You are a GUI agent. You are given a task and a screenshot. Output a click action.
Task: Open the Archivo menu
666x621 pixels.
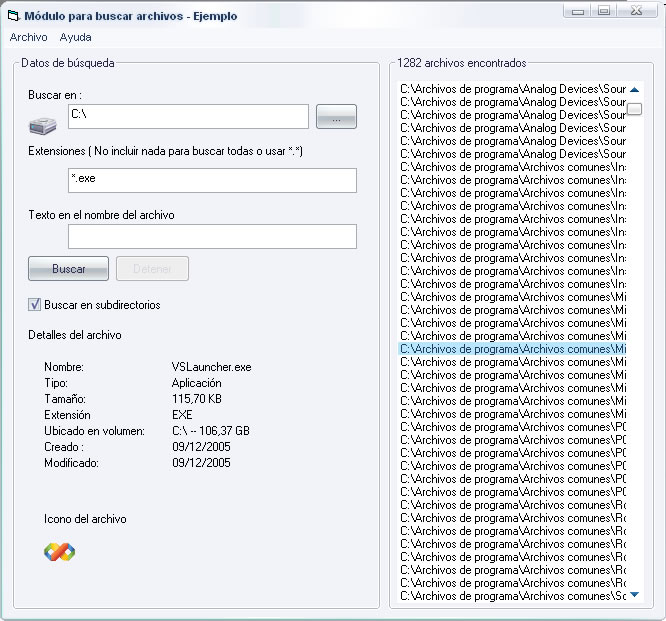click(x=28, y=37)
